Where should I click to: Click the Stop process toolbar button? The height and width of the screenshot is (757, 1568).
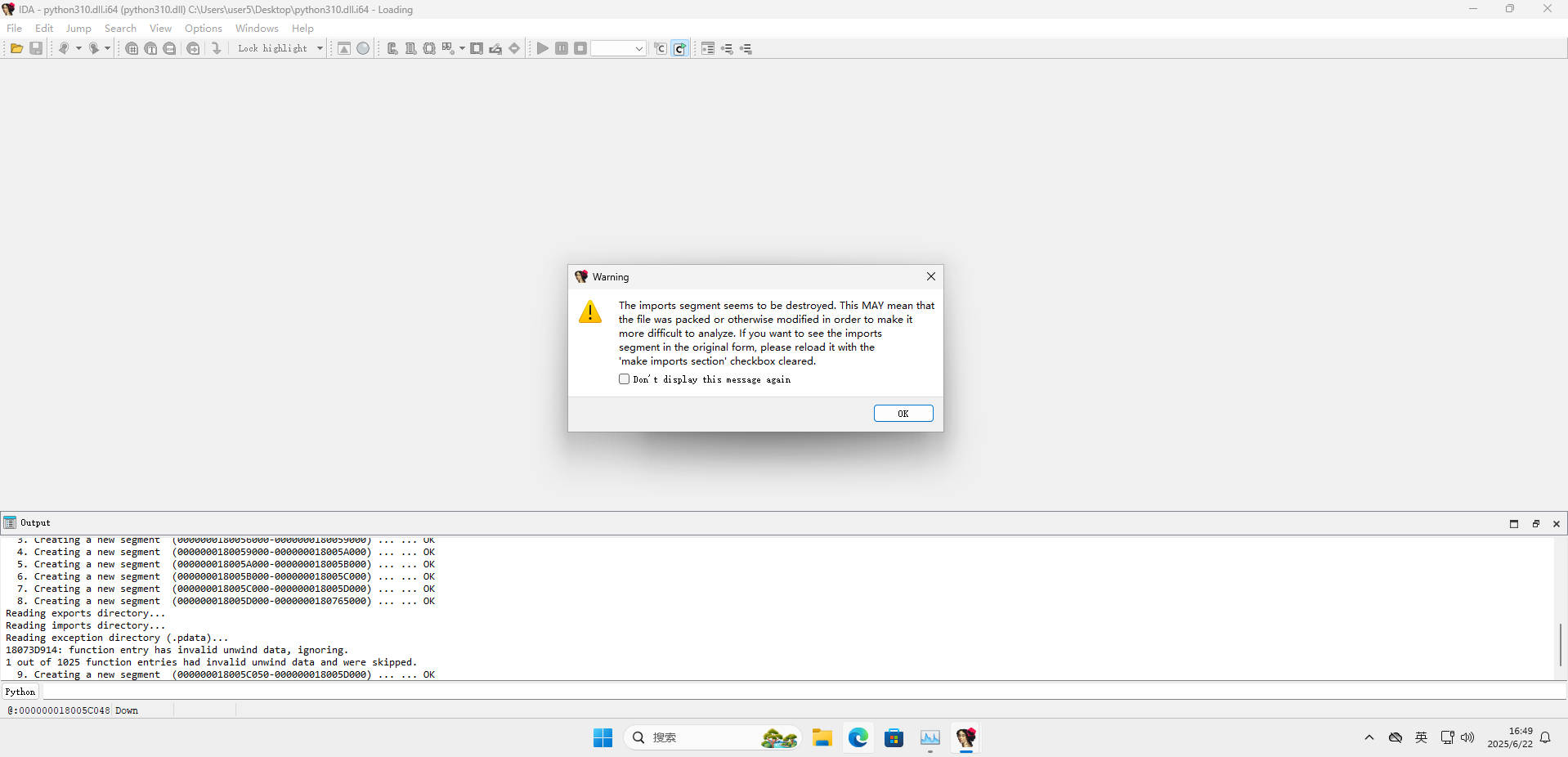tap(580, 48)
